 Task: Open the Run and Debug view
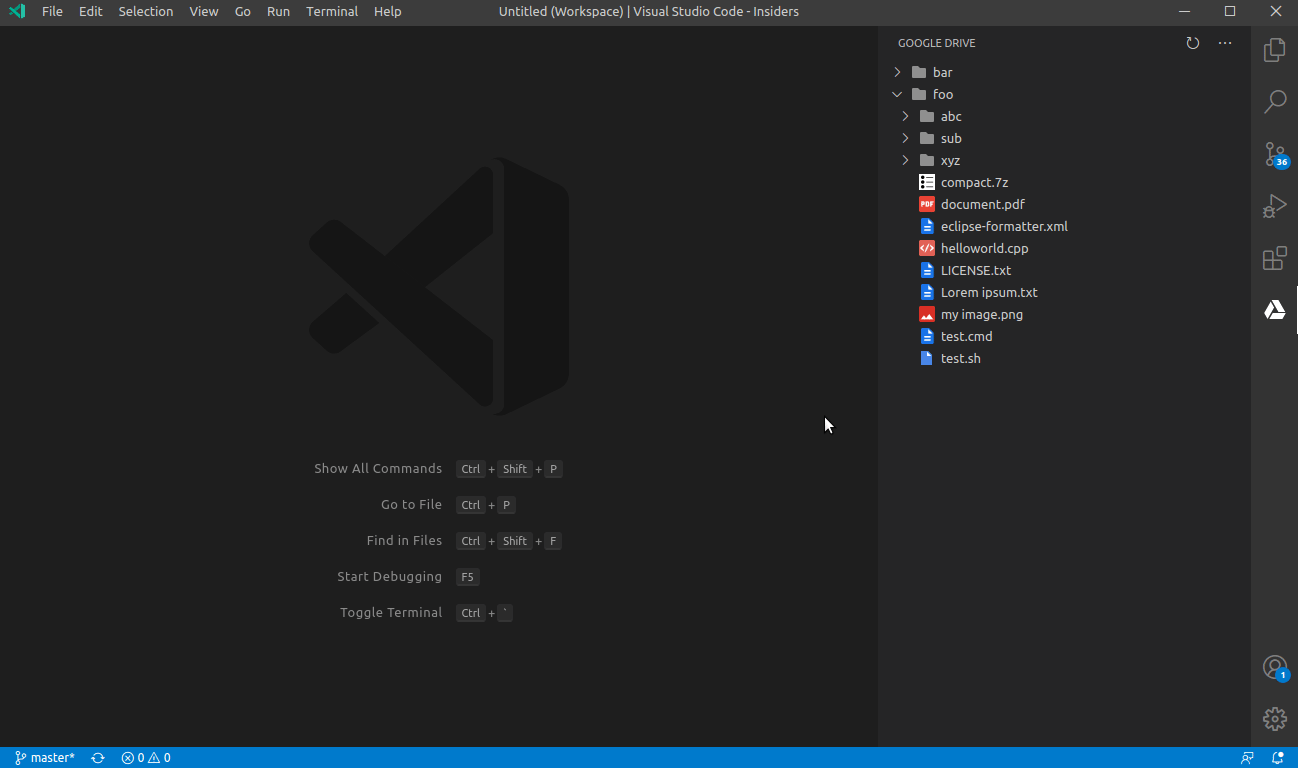(x=1274, y=207)
